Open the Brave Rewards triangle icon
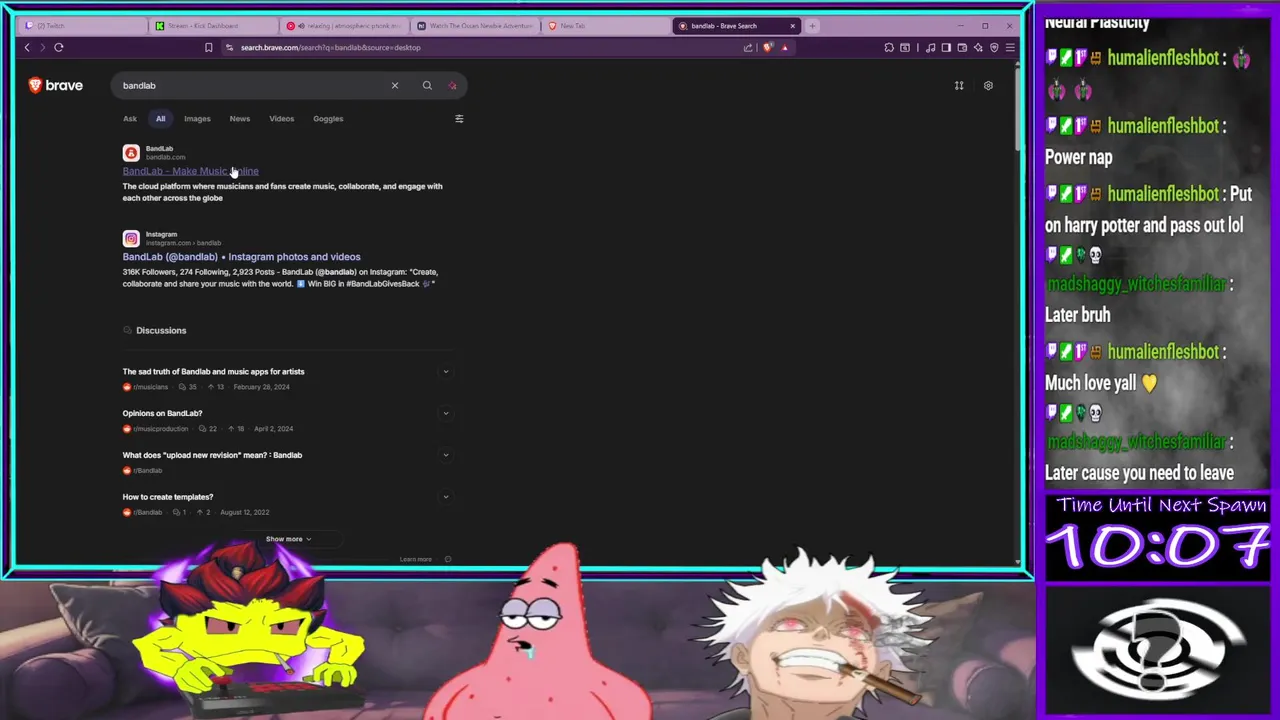Screen dimensions: 1280x720 [785, 47]
